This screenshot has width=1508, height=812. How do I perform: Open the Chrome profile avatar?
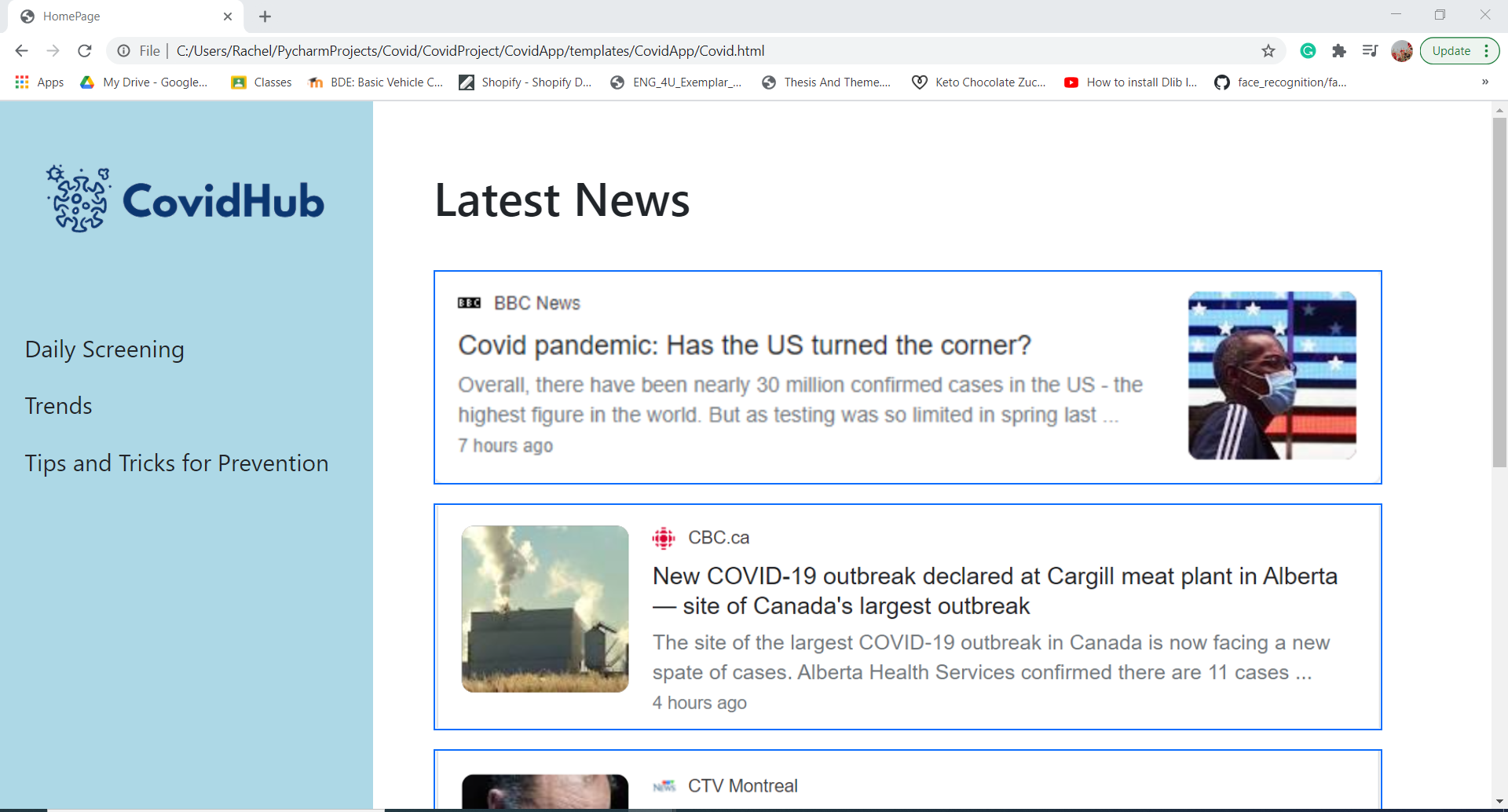point(1402,51)
